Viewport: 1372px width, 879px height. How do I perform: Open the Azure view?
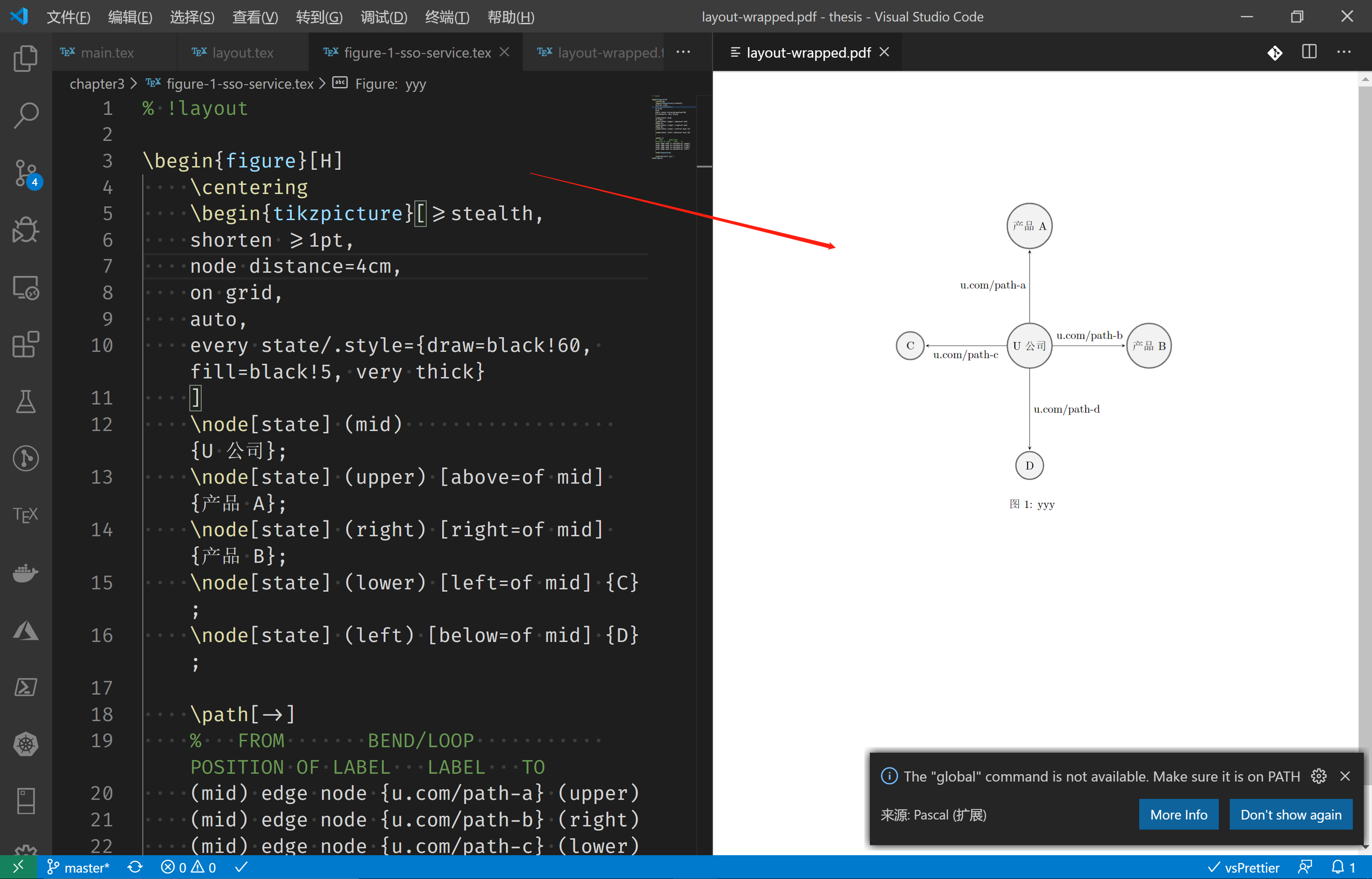(x=26, y=630)
